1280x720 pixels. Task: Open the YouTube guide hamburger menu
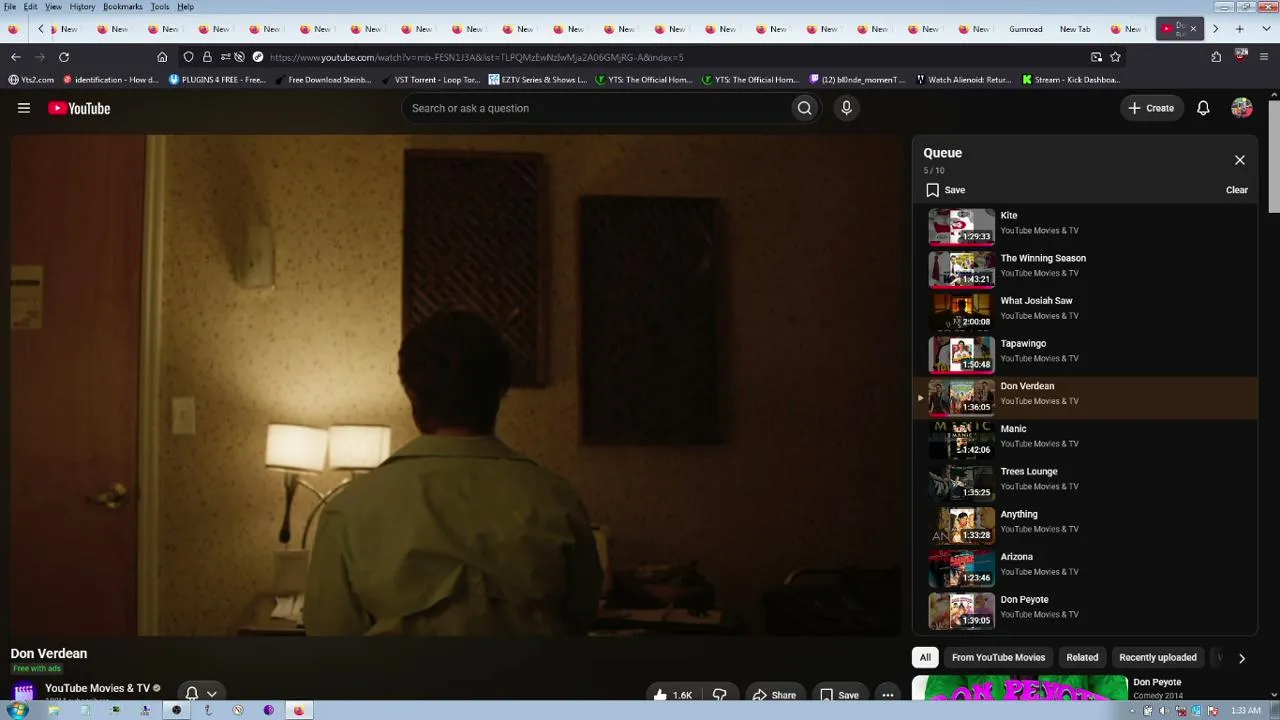point(24,108)
